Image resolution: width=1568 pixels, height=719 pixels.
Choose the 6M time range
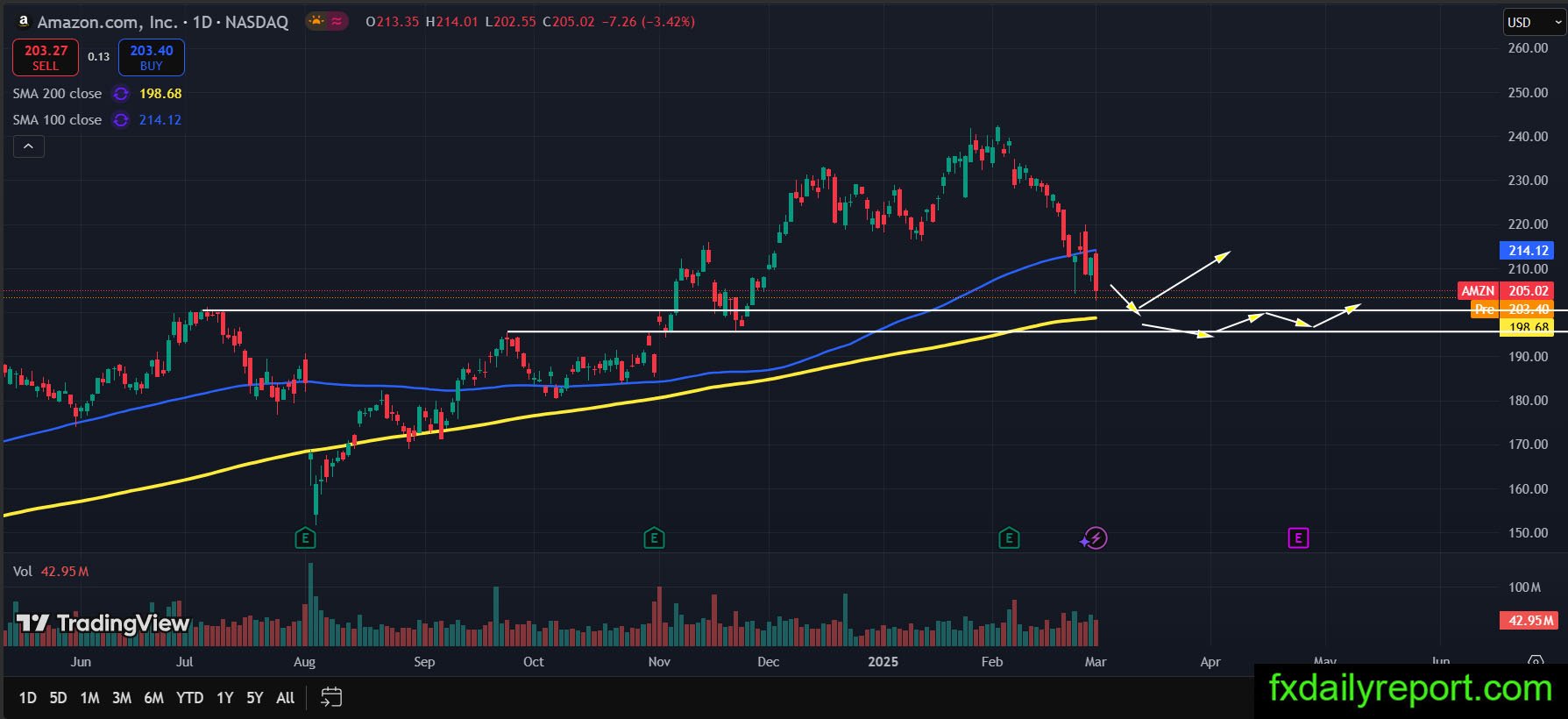[153, 698]
